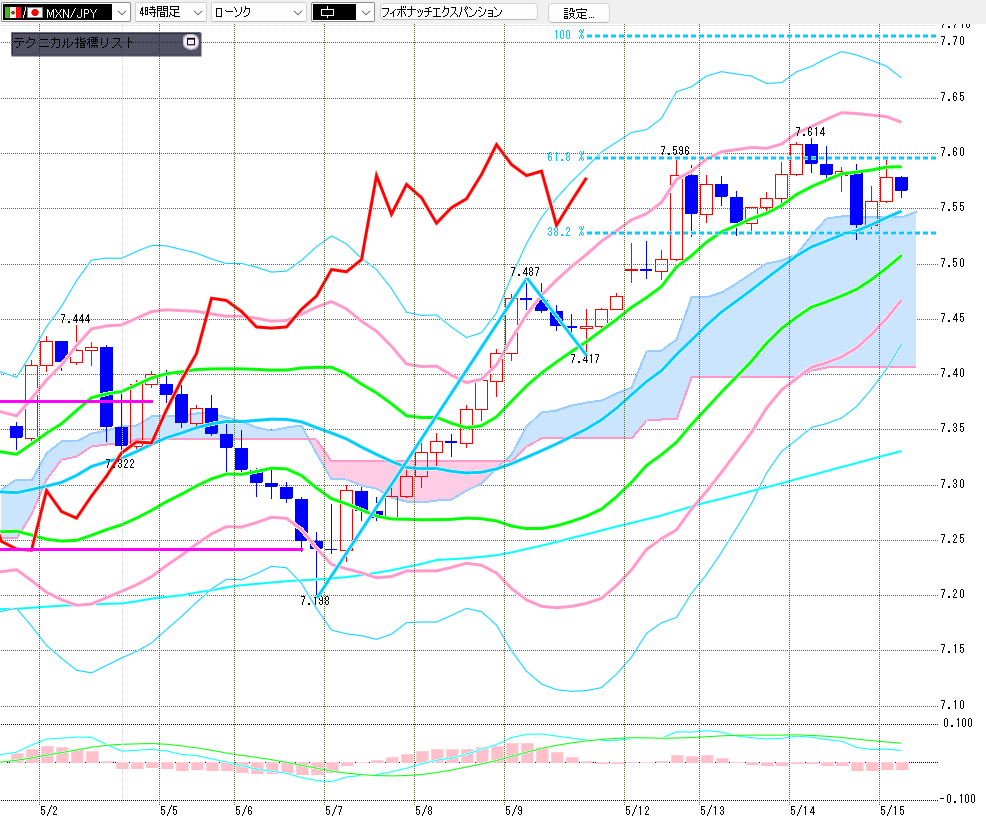
Task: Click the 38.2 % Fibonacci level label
Action: tap(565, 231)
